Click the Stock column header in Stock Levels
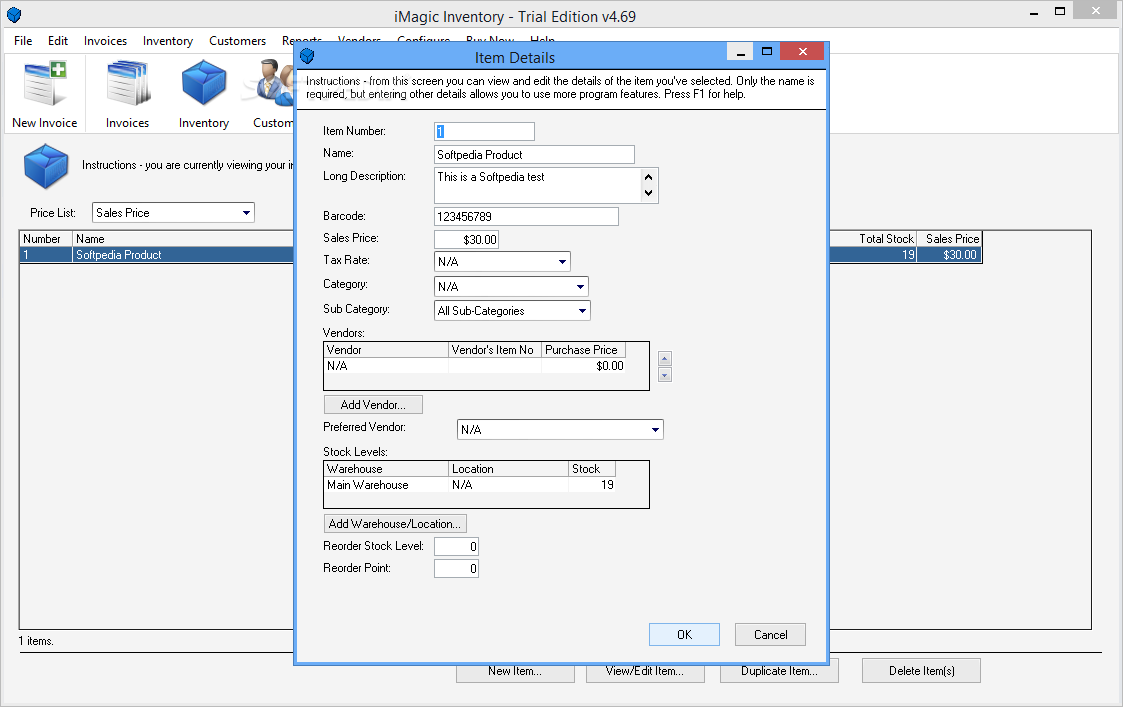Screen dimensions: 1123x707 tap(592, 469)
